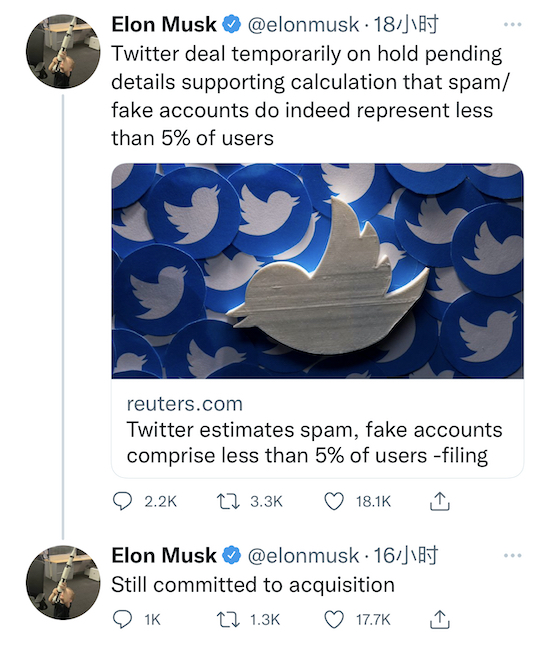Click Elon Musk name on first tweet

tap(164, 25)
